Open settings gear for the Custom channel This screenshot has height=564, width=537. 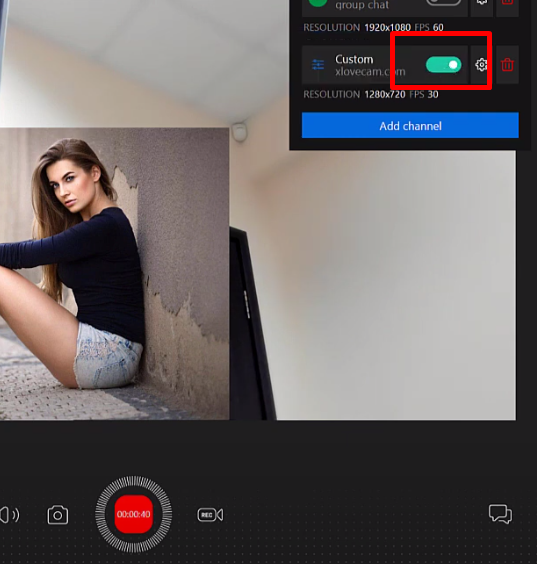[481, 65]
